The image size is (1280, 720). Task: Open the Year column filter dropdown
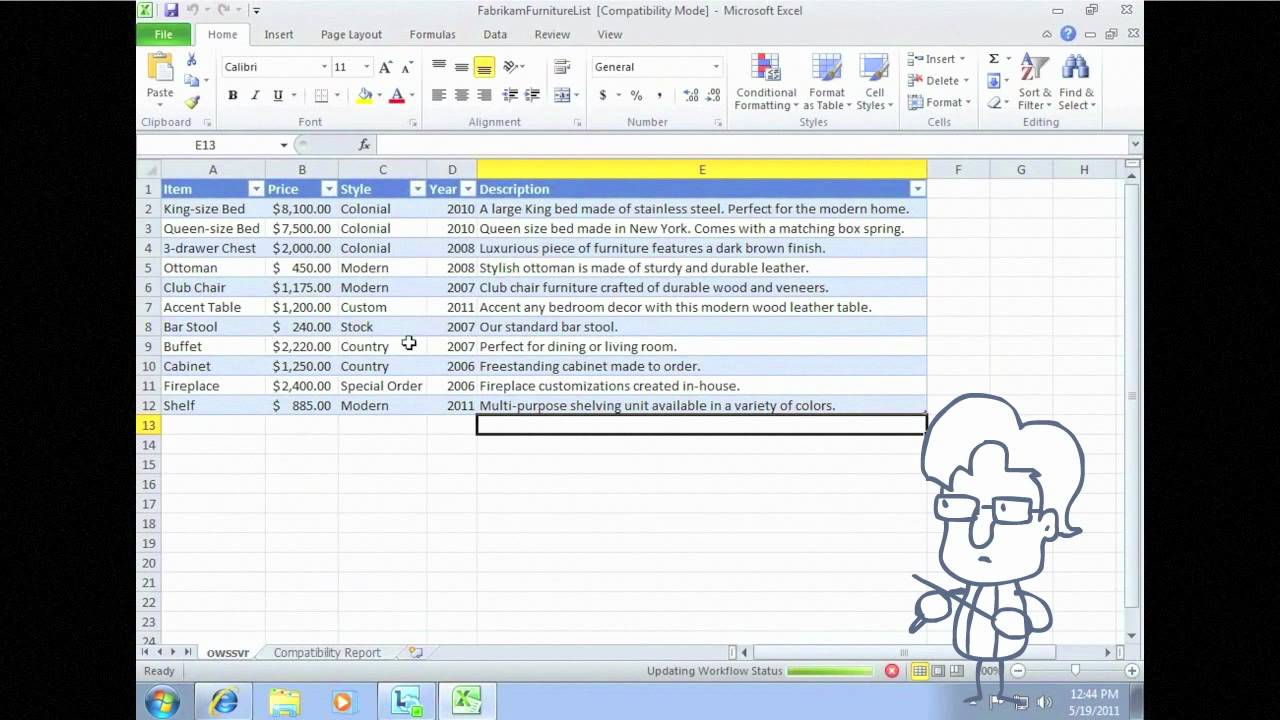point(467,189)
